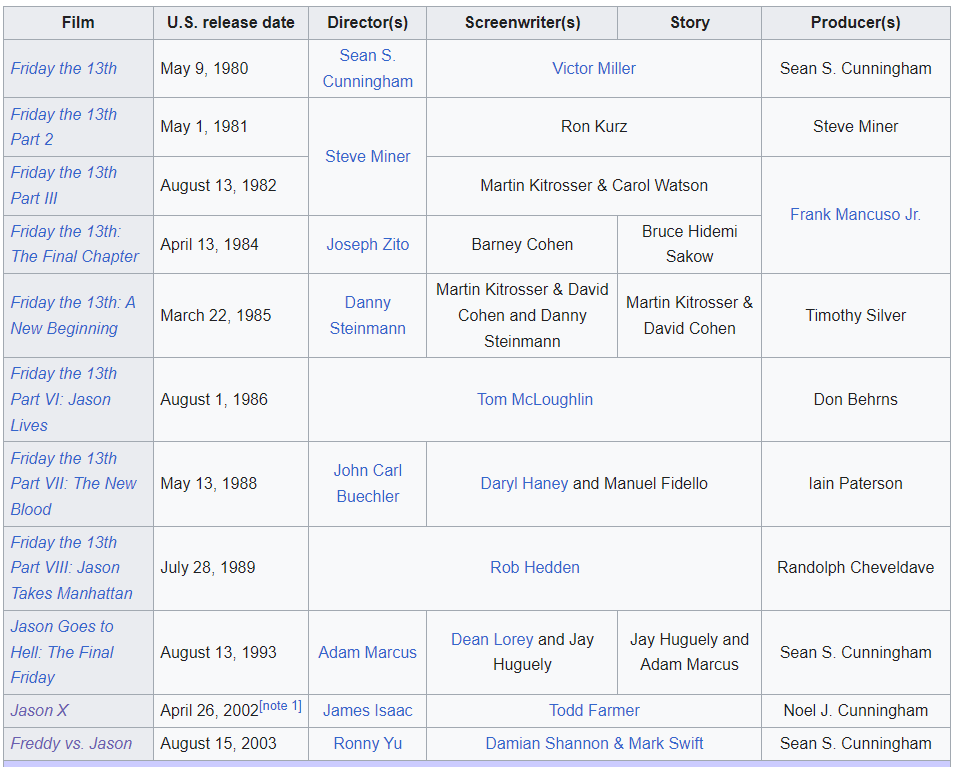The height and width of the screenshot is (767, 962).
Task: Select Jay Huguely and Adam Marcus story cell
Action: pos(690,652)
